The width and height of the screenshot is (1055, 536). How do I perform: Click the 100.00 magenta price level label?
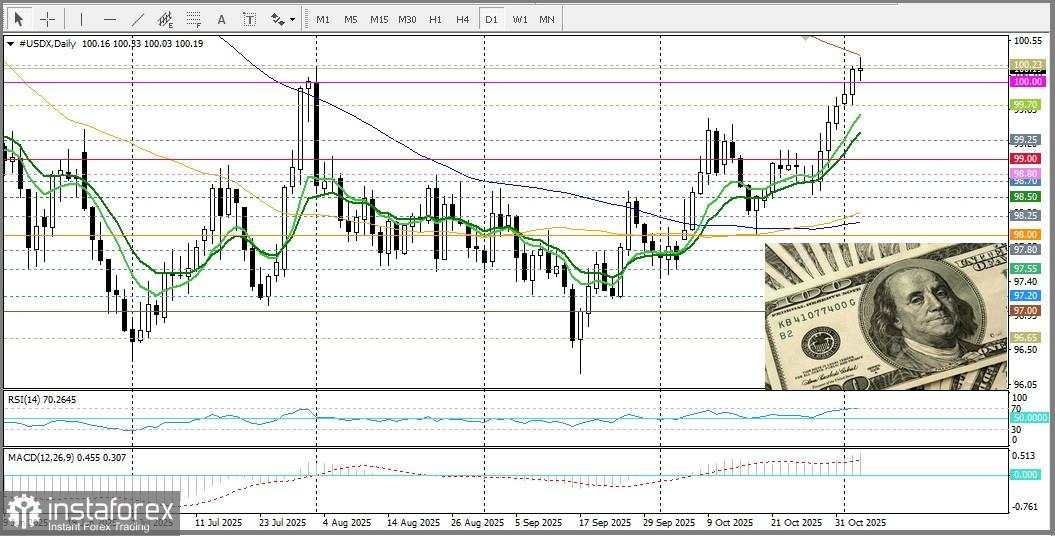[x=1026, y=81]
